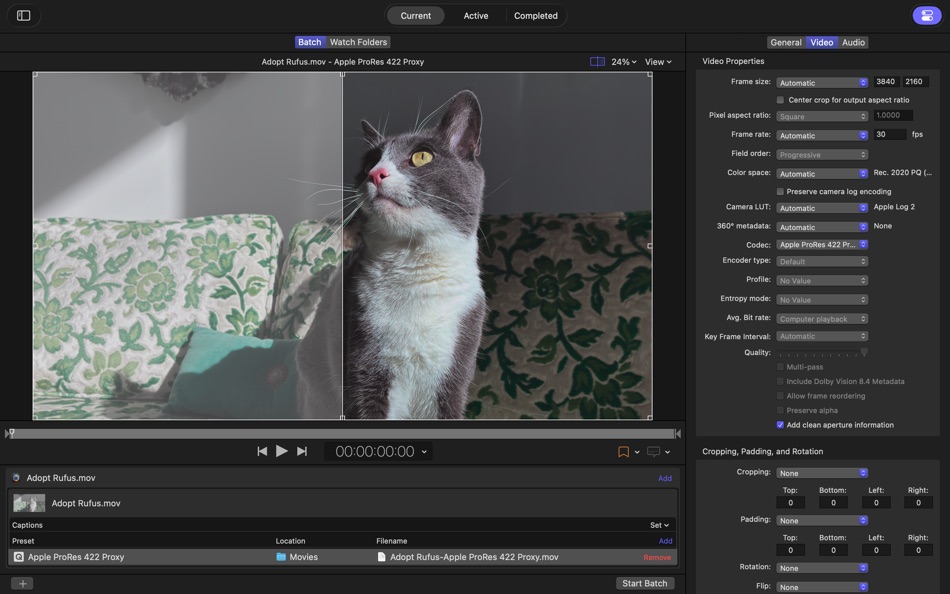Toggle Allow frame reordering checkbox
The height and width of the screenshot is (594, 950).
[x=780, y=396]
